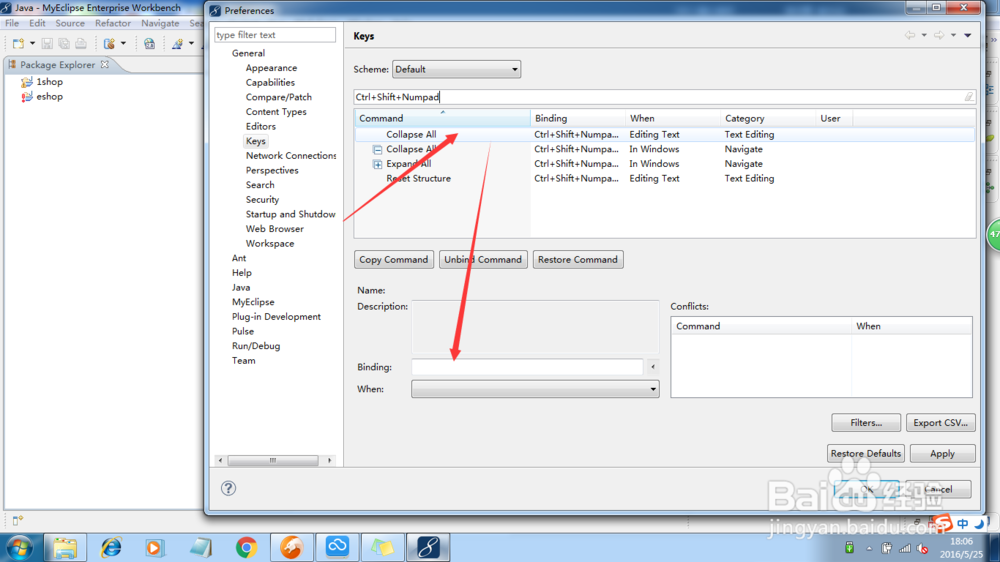Click the Print toolbar icon
This screenshot has width=1000, height=562.
(x=81, y=43)
